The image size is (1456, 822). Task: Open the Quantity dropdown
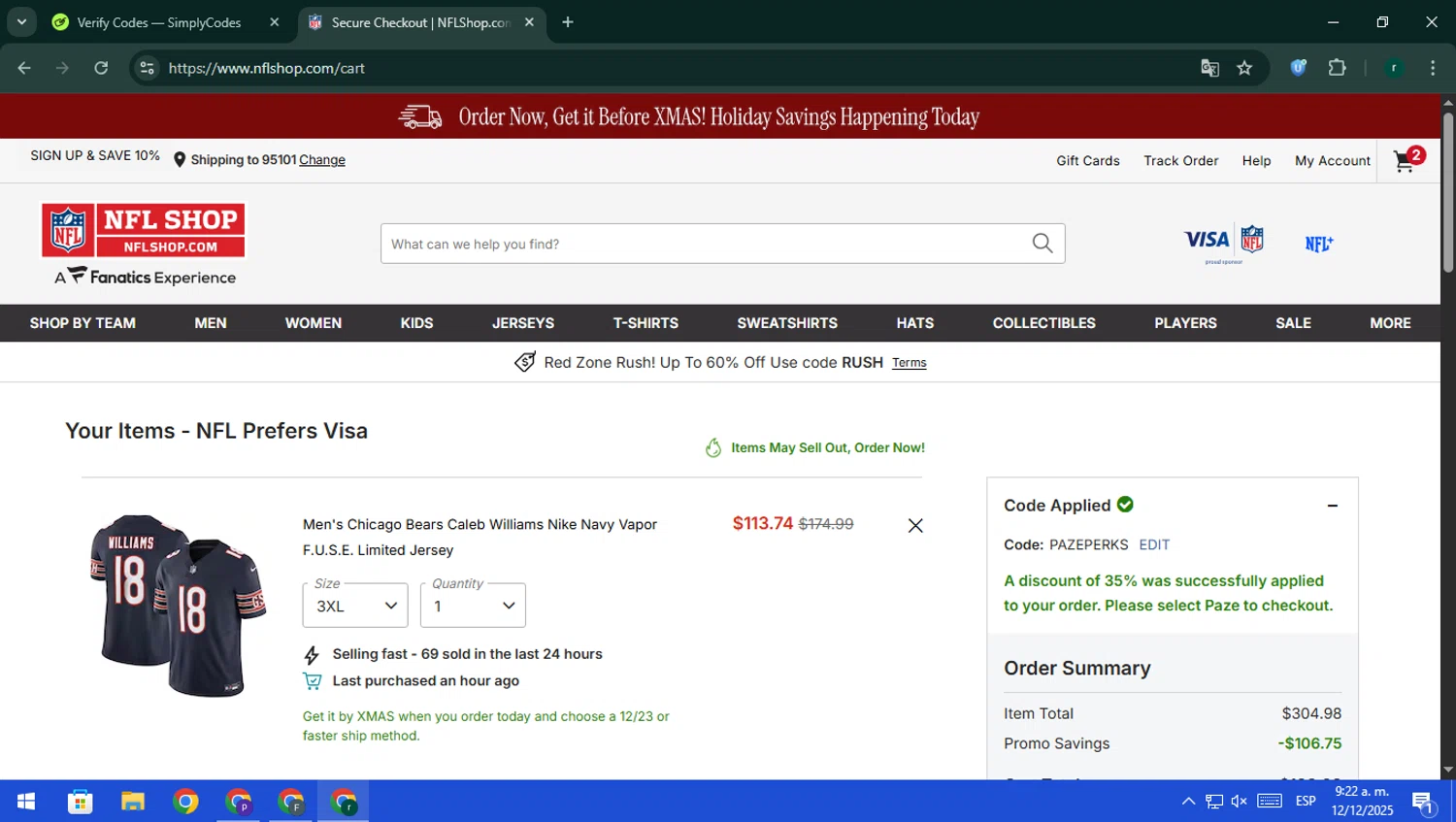[473, 606]
